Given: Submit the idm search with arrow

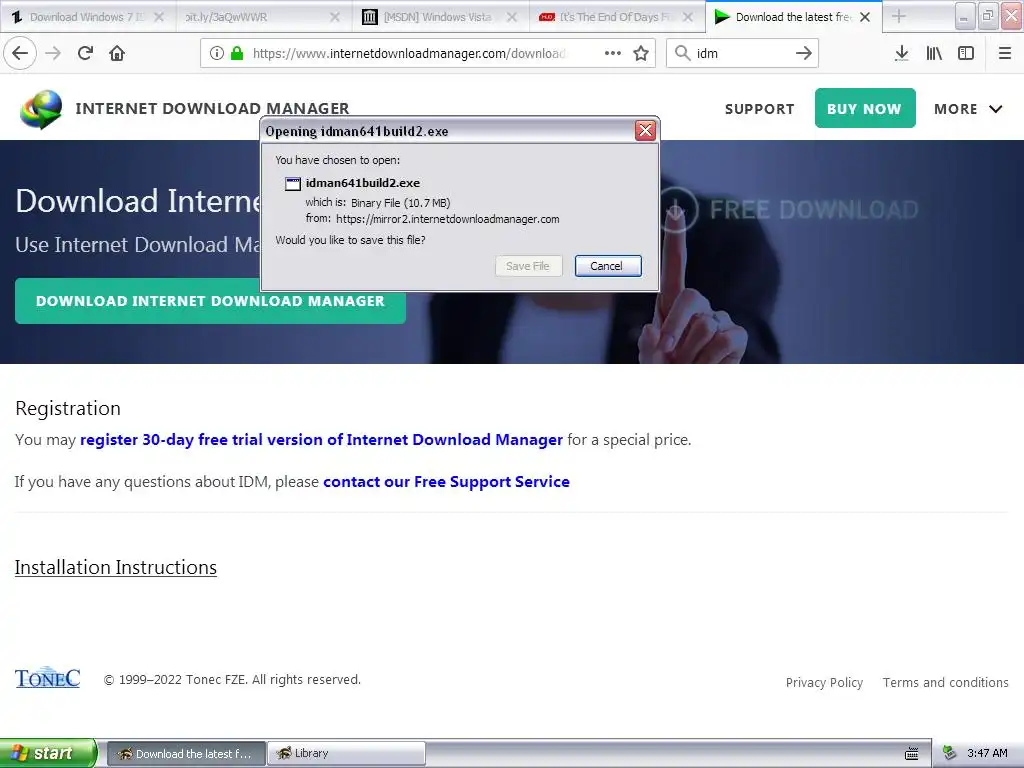Looking at the screenshot, I should click(804, 53).
